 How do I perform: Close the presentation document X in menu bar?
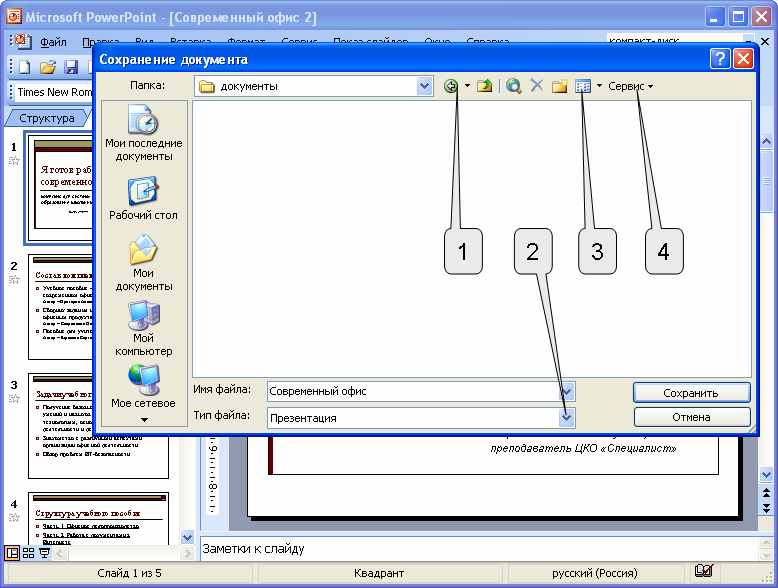pos(766,41)
